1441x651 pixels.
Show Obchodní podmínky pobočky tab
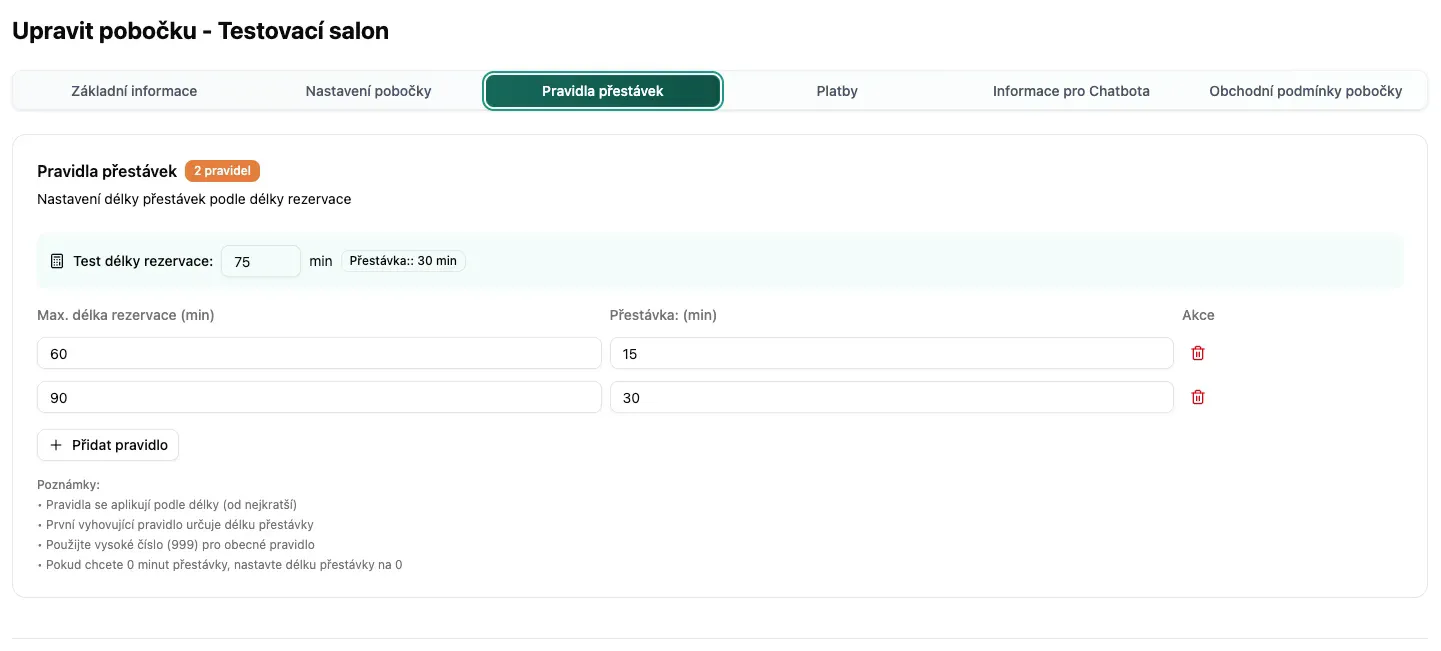tap(1305, 91)
